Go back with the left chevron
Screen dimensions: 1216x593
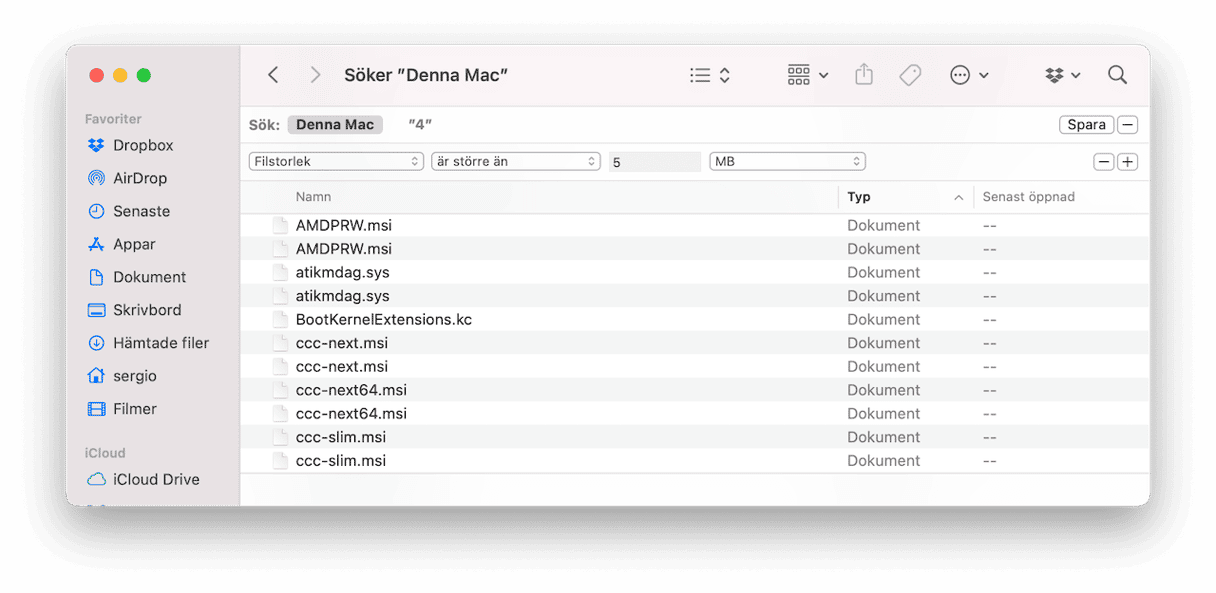[273, 75]
